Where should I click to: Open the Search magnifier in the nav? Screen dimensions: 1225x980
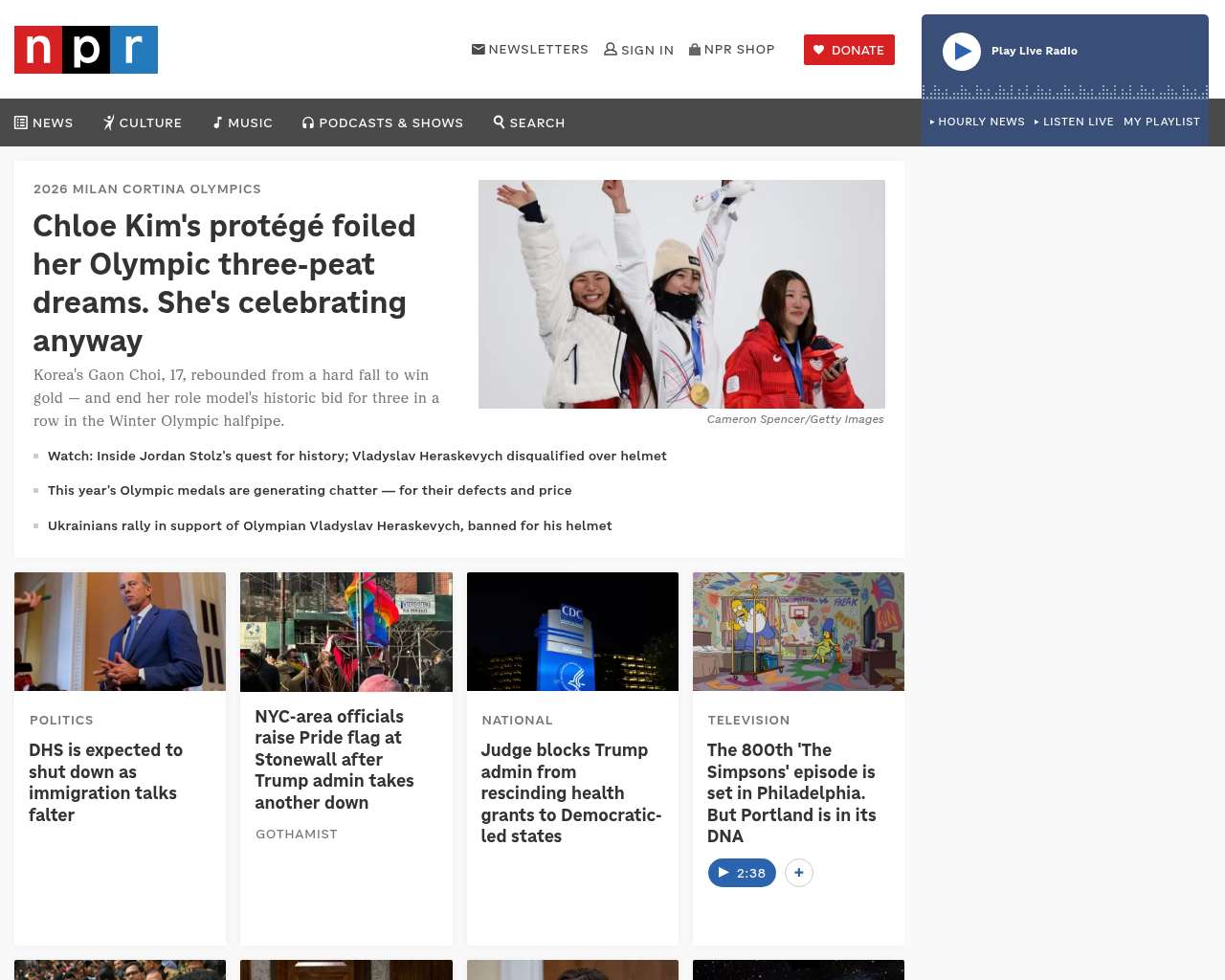(499, 122)
